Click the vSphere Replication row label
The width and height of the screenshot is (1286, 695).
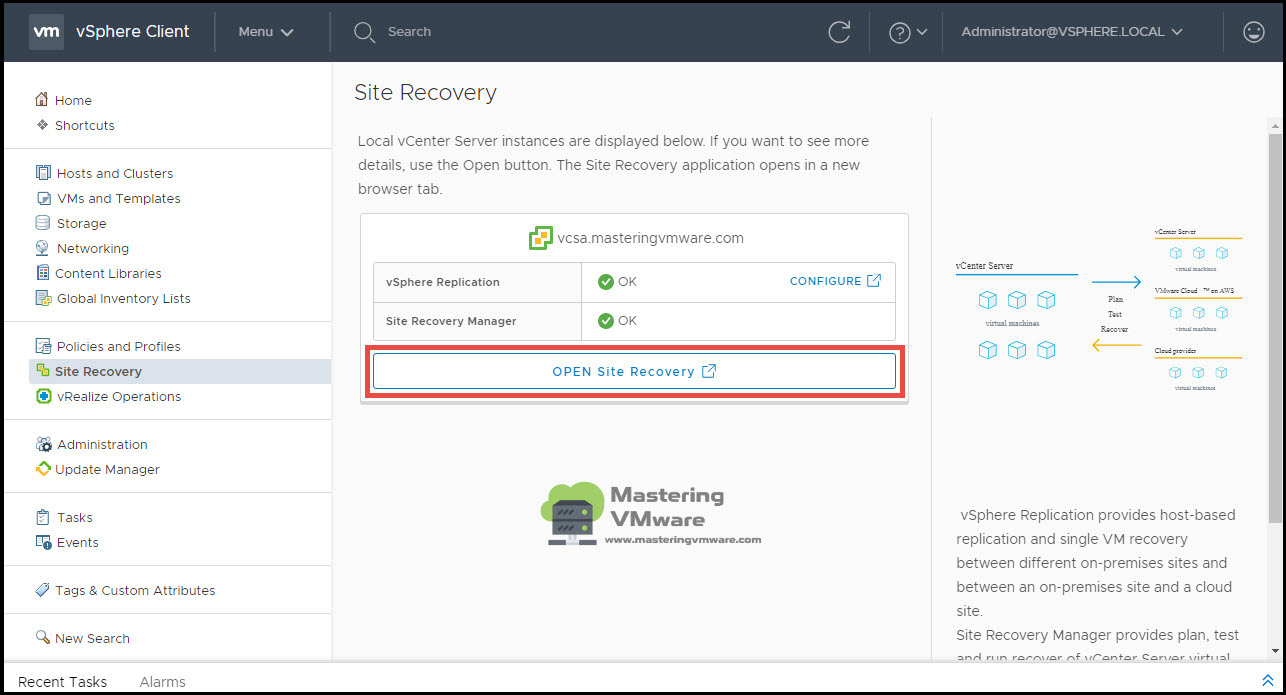[442, 282]
